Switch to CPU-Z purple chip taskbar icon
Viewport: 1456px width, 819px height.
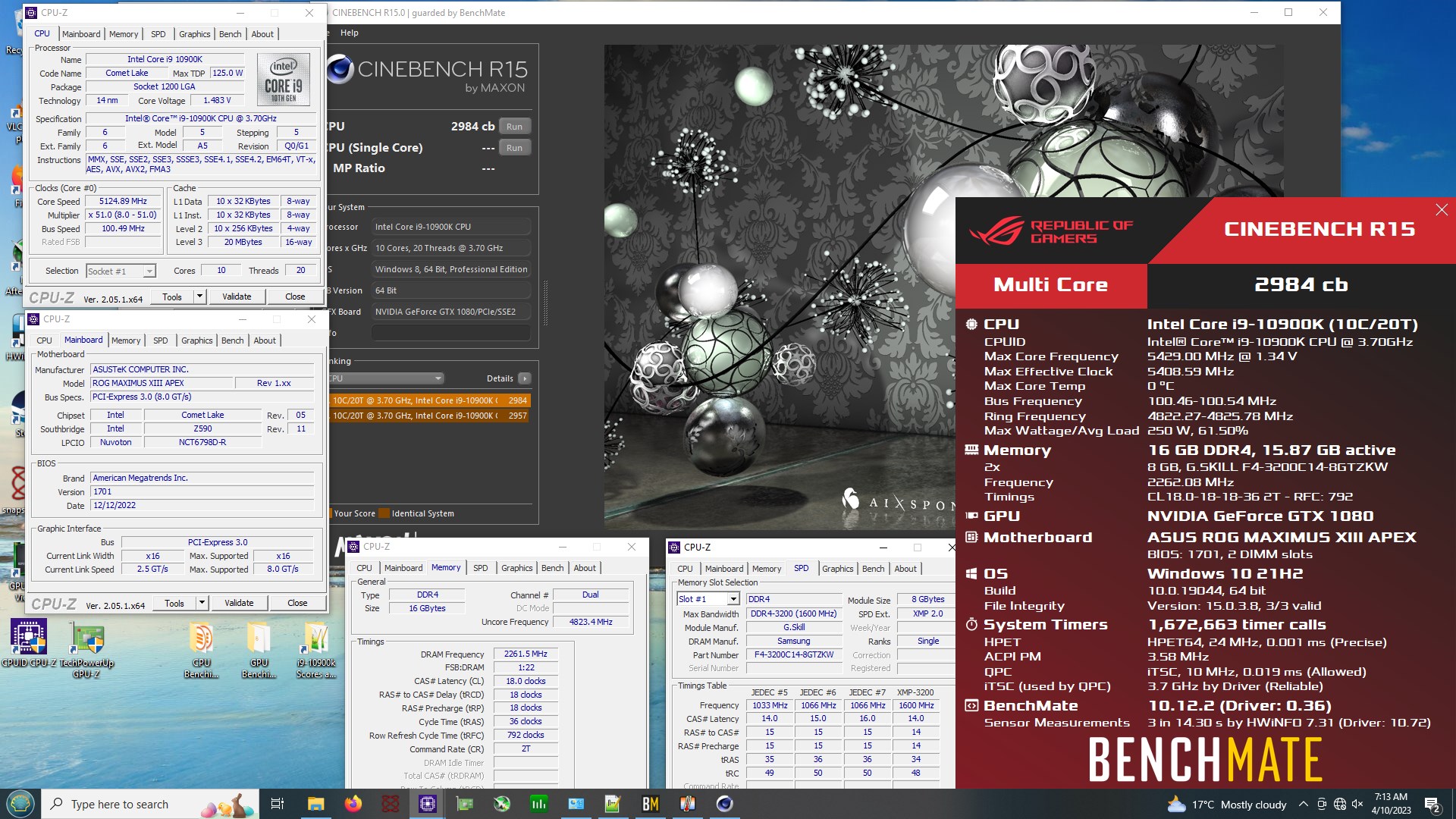428,804
